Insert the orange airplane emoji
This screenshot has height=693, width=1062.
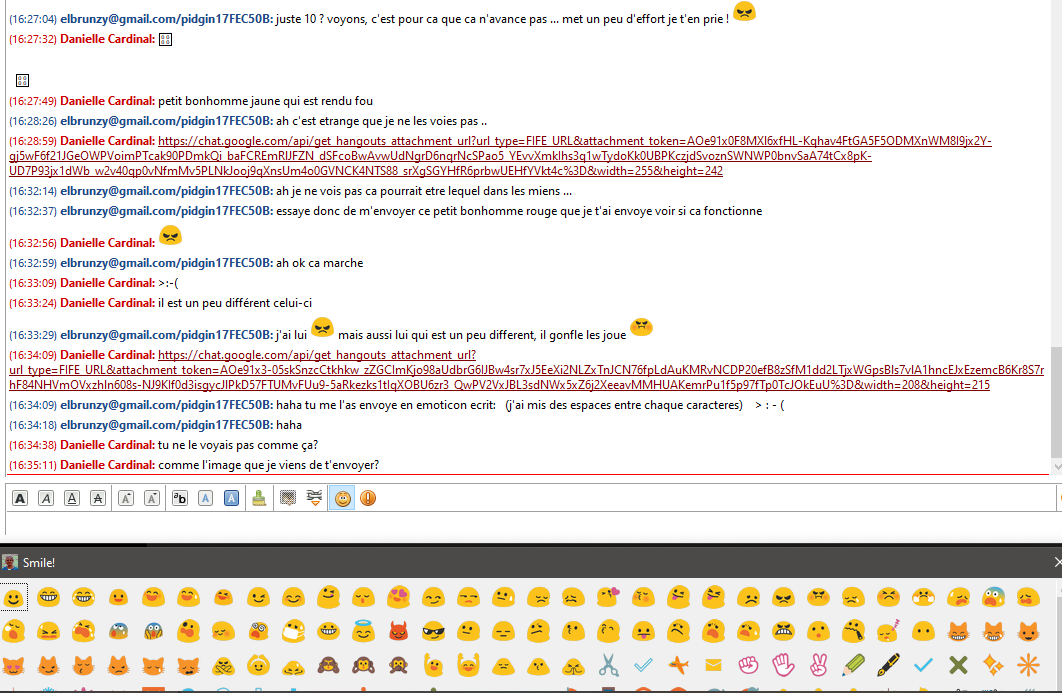pos(678,666)
